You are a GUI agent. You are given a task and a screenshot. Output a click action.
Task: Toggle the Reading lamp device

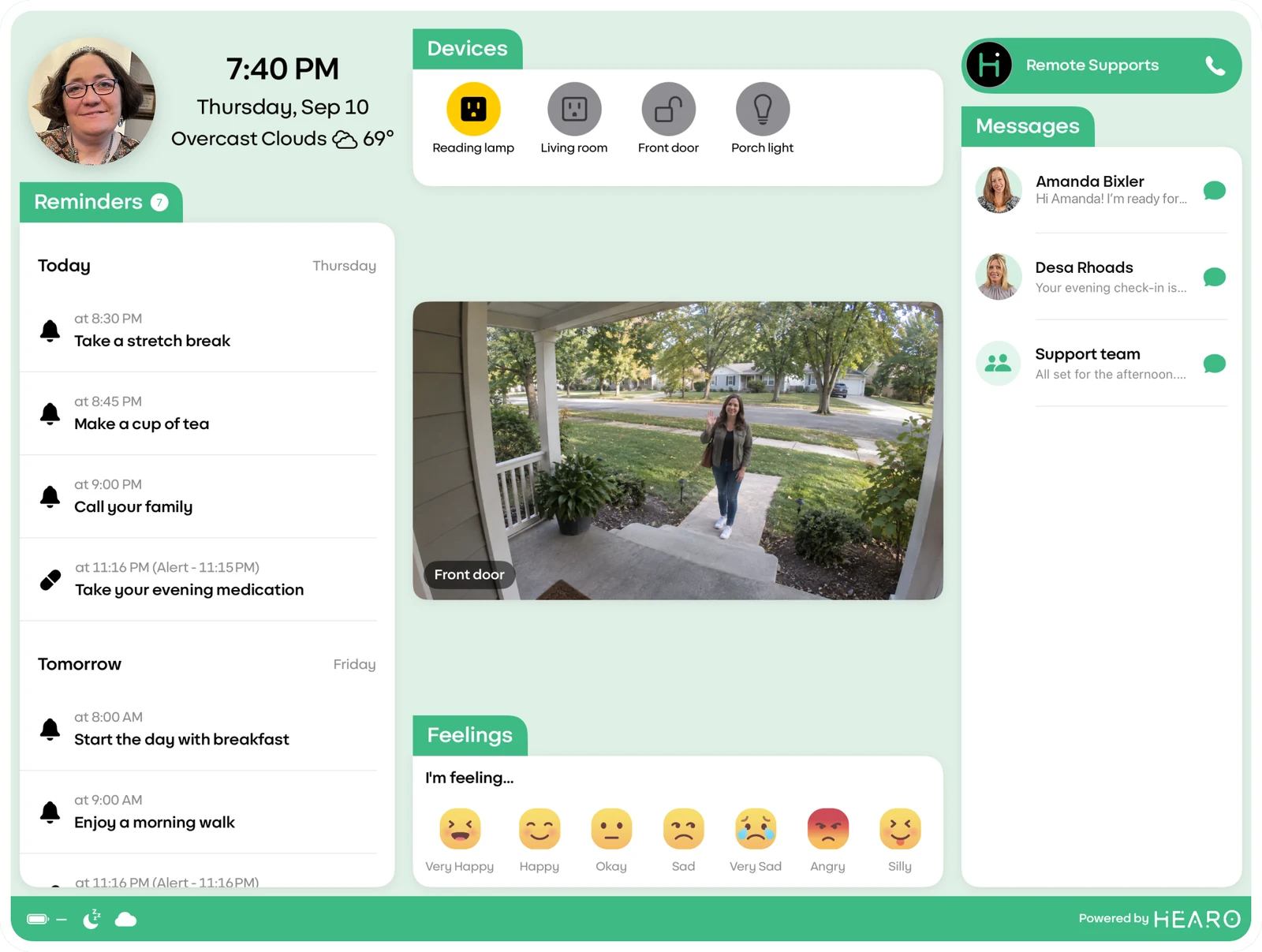473,109
